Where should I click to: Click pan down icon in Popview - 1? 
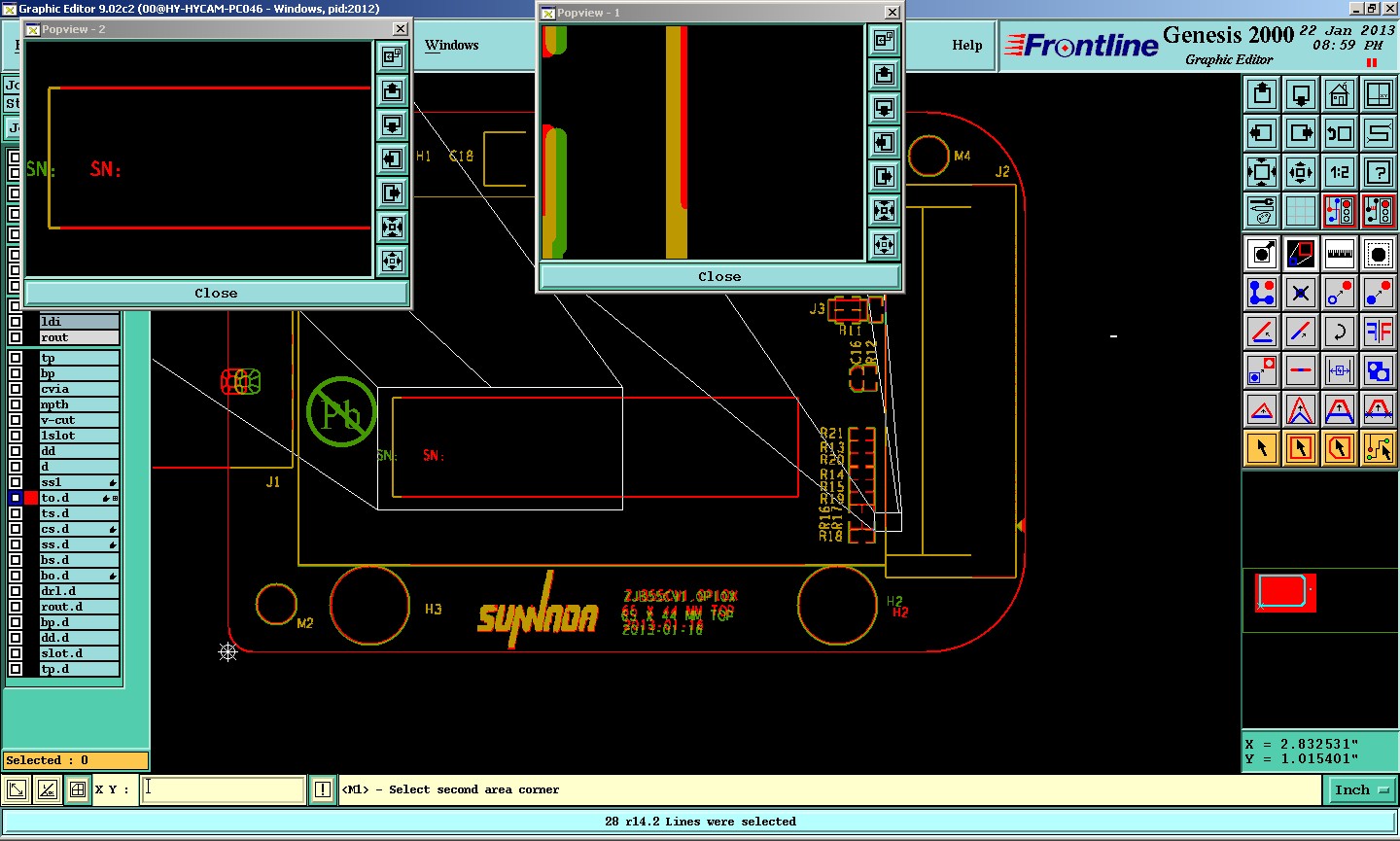884,108
